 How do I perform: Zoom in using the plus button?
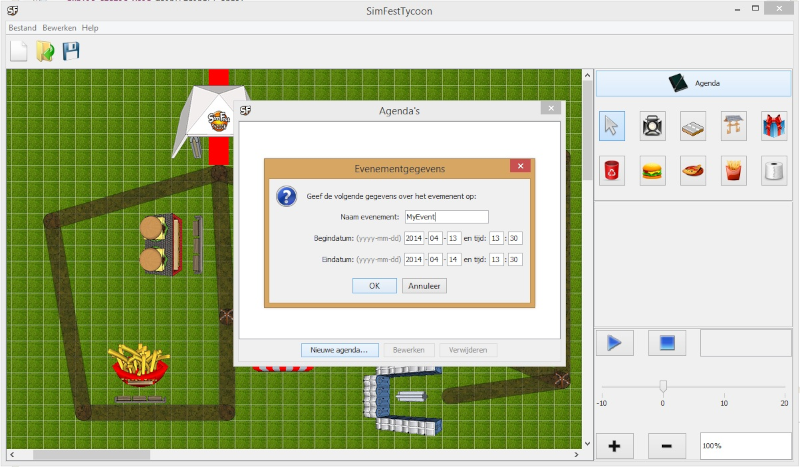pyautogui.click(x=615, y=445)
